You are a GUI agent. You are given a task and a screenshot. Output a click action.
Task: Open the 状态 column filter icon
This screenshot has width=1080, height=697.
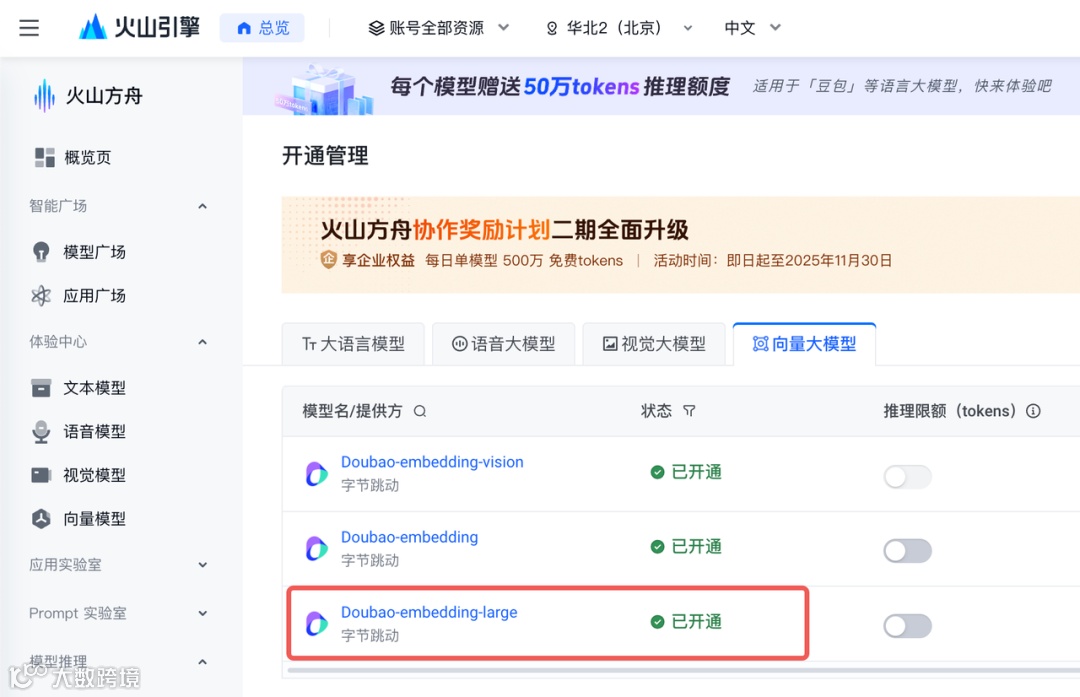(x=689, y=411)
